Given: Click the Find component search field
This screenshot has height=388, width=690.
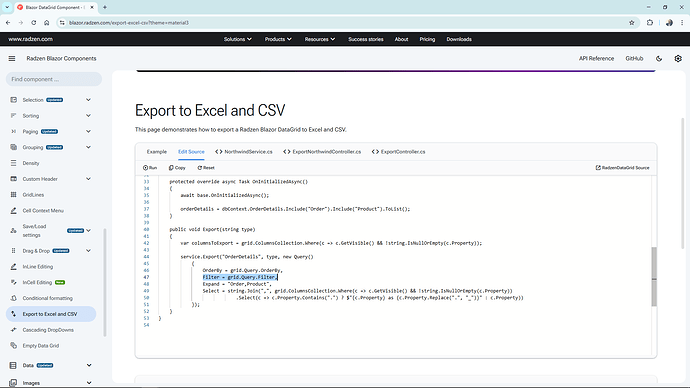Looking at the screenshot, I should 54,79.
